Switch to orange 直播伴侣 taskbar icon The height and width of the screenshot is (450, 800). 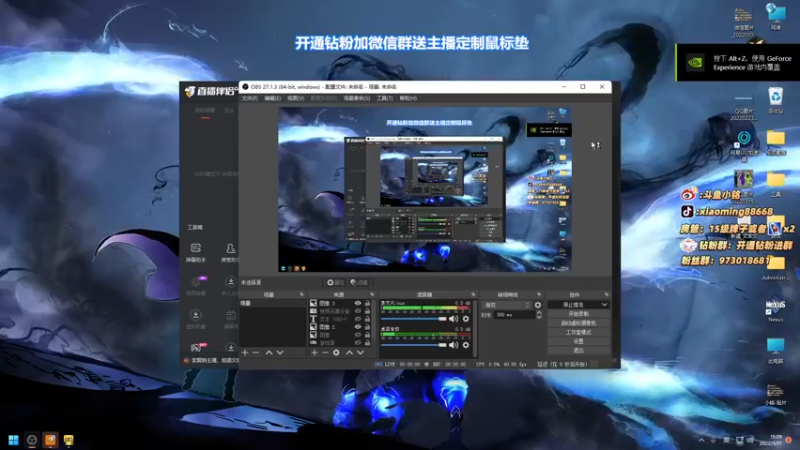coord(50,440)
